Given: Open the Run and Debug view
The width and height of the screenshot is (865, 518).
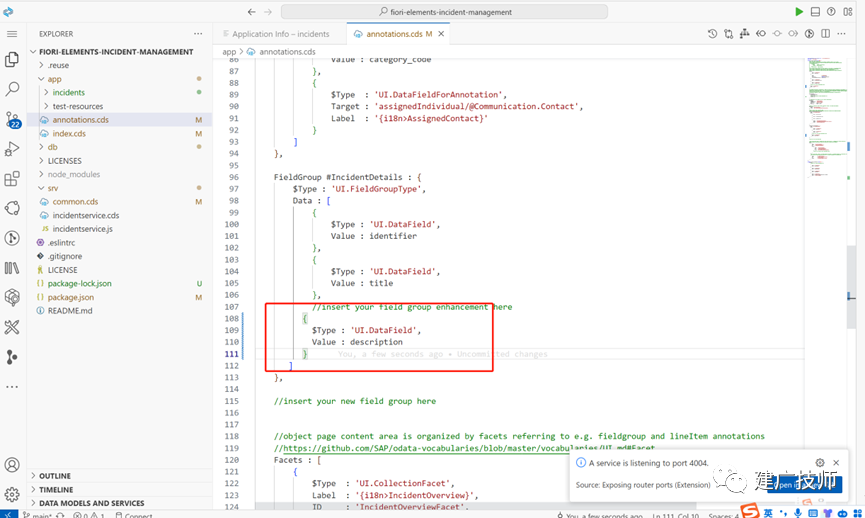Looking at the screenshot, I should [12, 149].
